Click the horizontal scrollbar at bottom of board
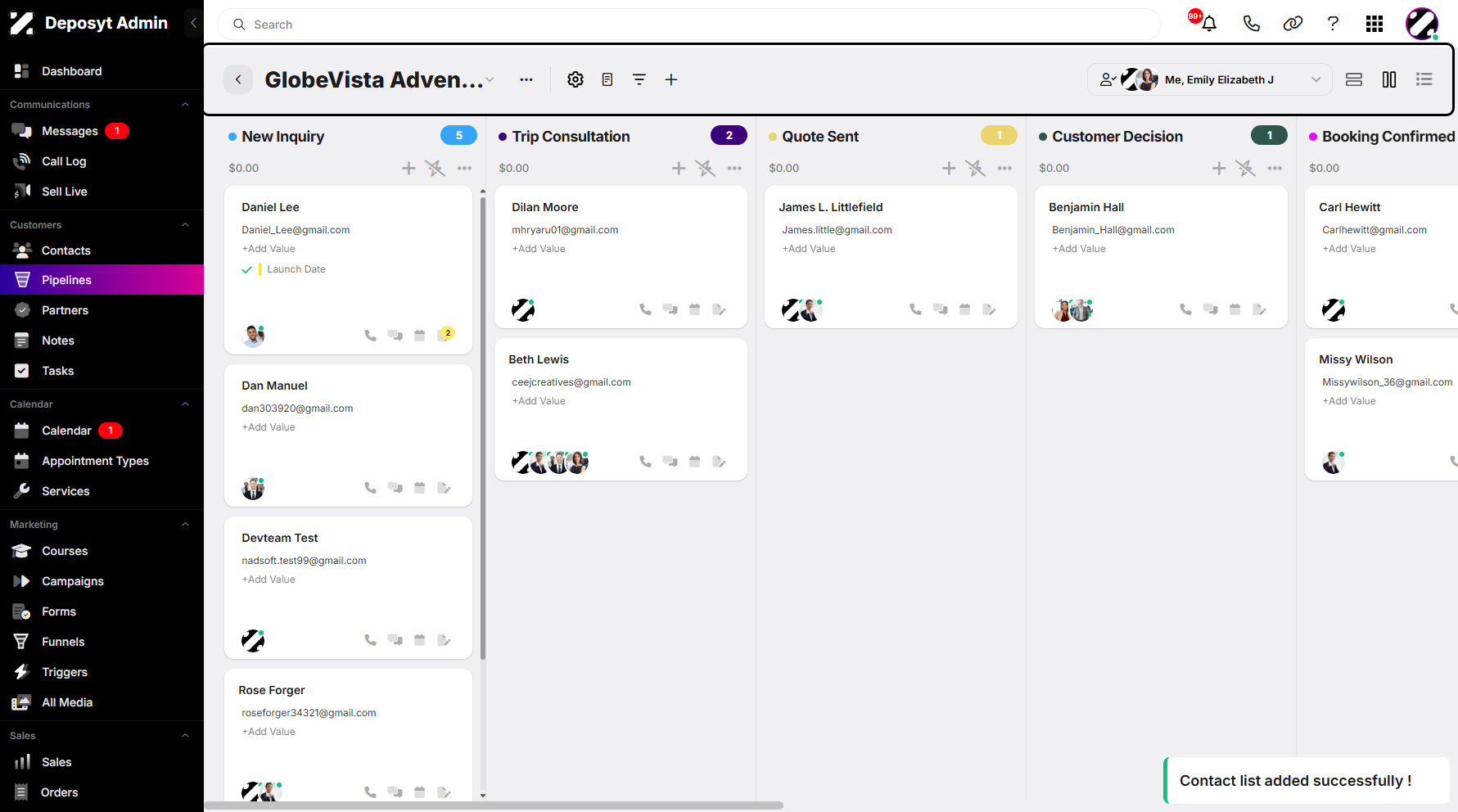The image size is (1458, 812). coord(494,805)
